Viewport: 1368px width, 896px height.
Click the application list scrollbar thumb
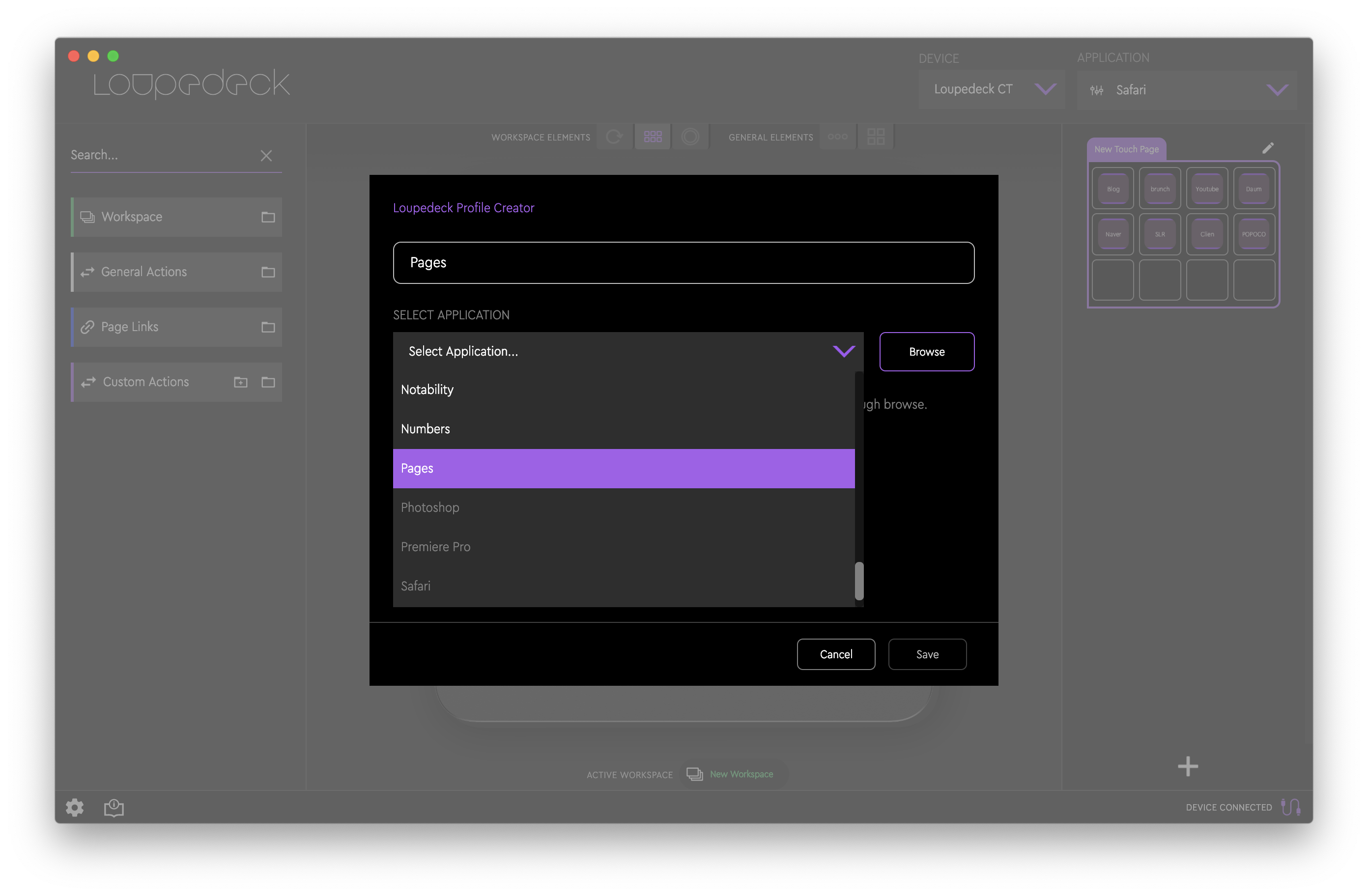(859, 581)
